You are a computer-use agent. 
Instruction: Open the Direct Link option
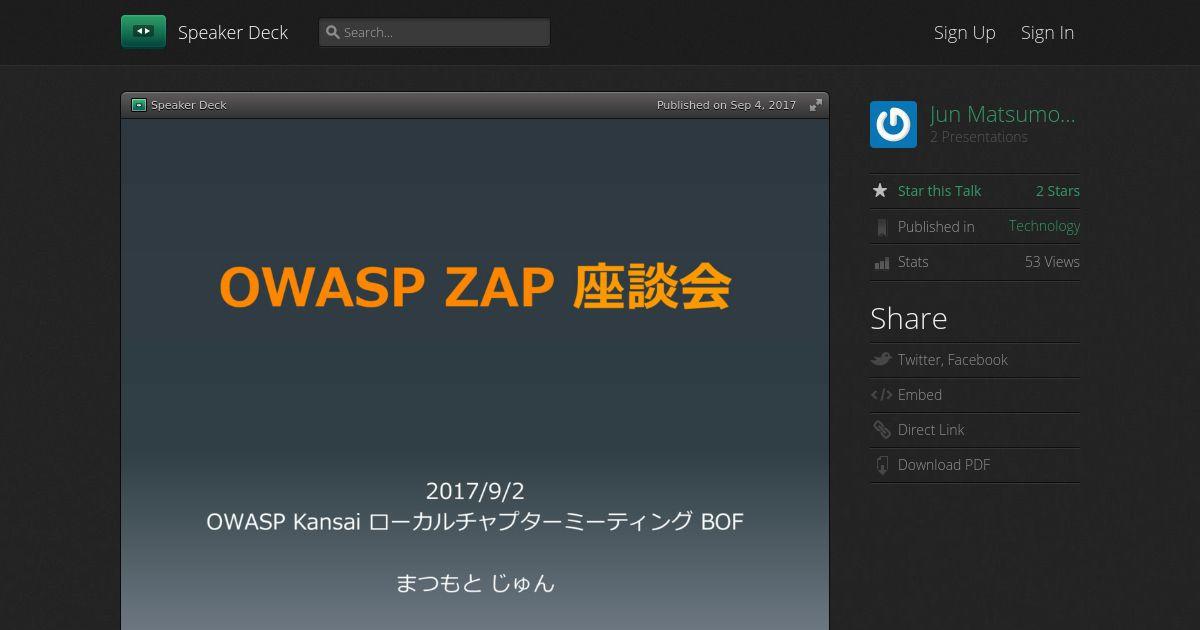(931, 430)
